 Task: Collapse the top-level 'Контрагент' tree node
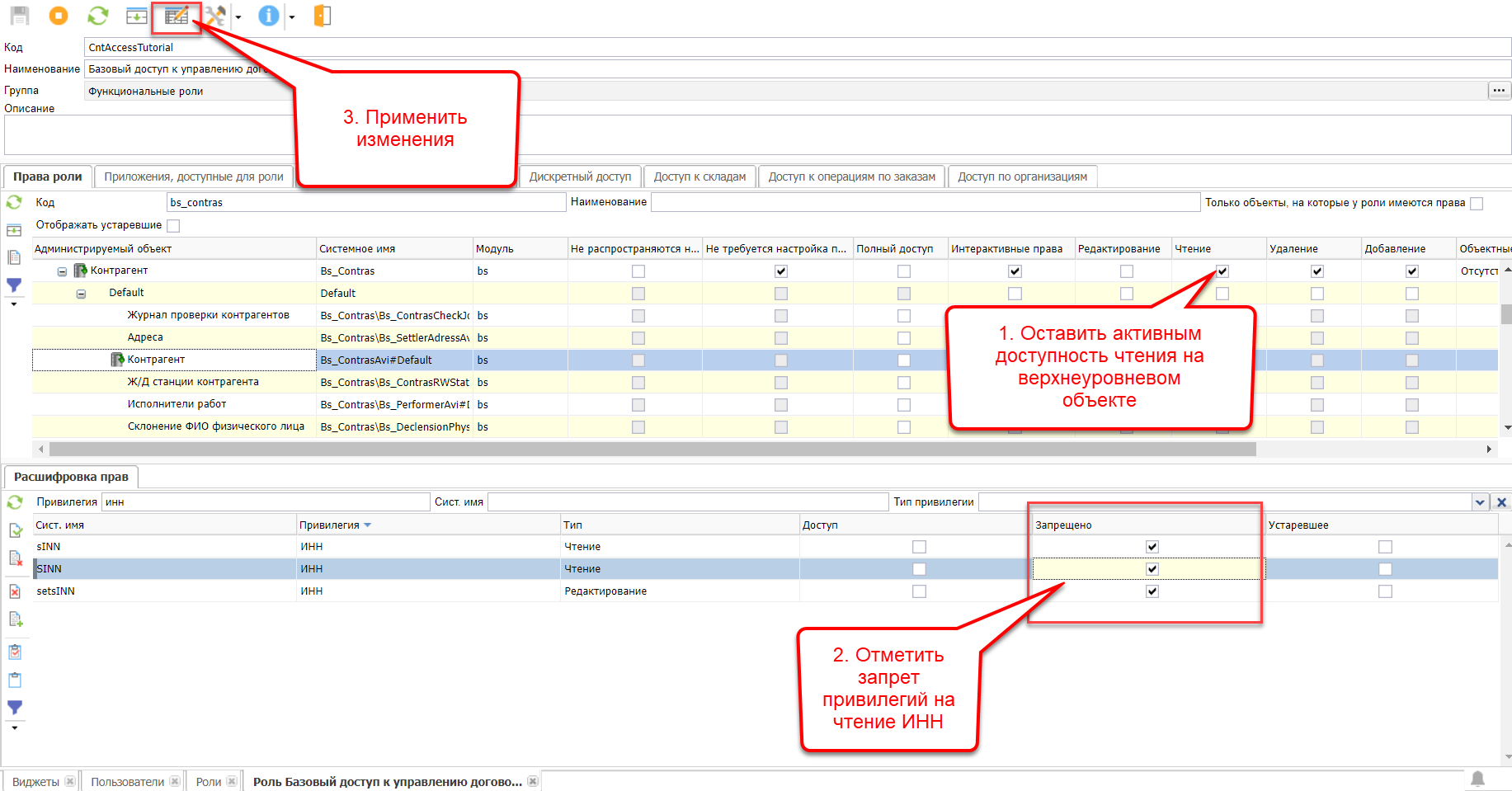click(62, 271)
